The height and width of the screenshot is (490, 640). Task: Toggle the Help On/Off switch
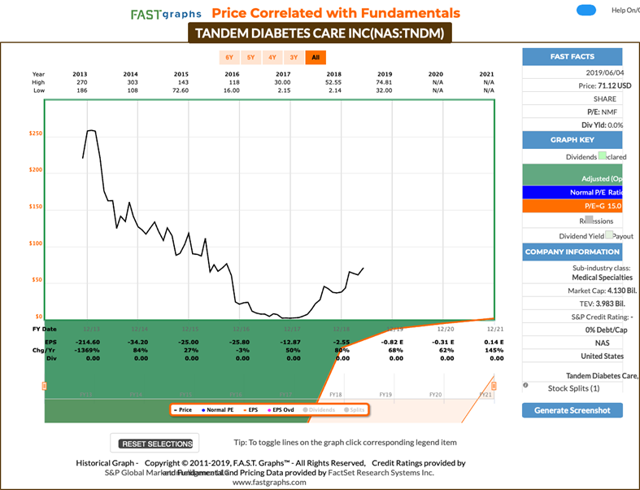[586, 11]
